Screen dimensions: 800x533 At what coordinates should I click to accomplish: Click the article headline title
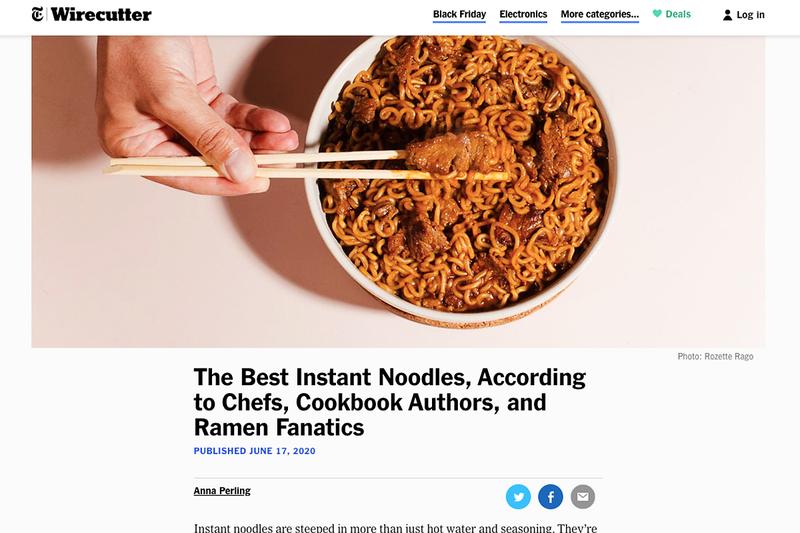(390, 402)
